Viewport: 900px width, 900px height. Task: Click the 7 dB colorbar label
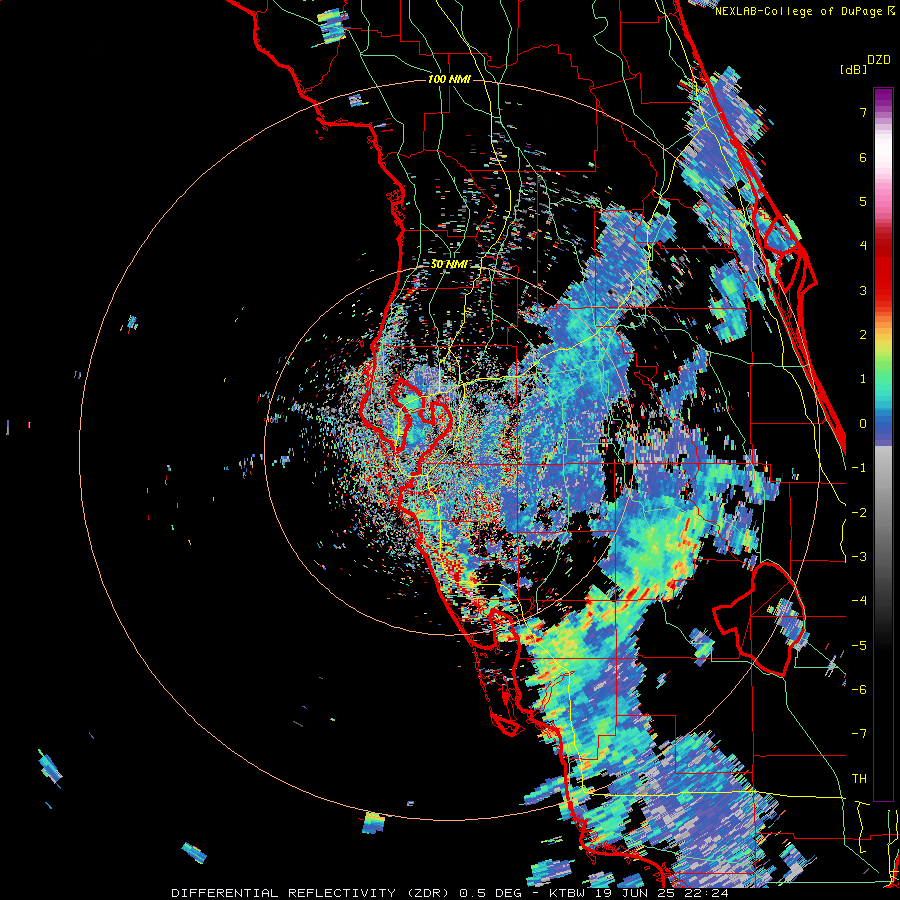[863, 112]
